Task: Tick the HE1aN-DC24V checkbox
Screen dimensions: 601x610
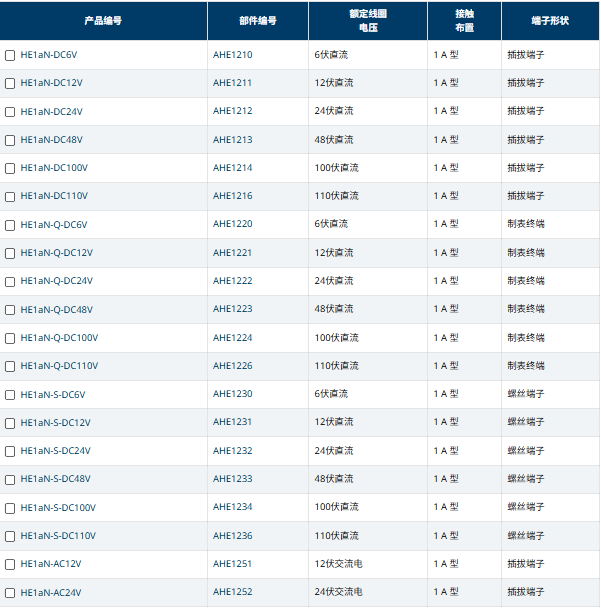Action: (x=10, y=111)
